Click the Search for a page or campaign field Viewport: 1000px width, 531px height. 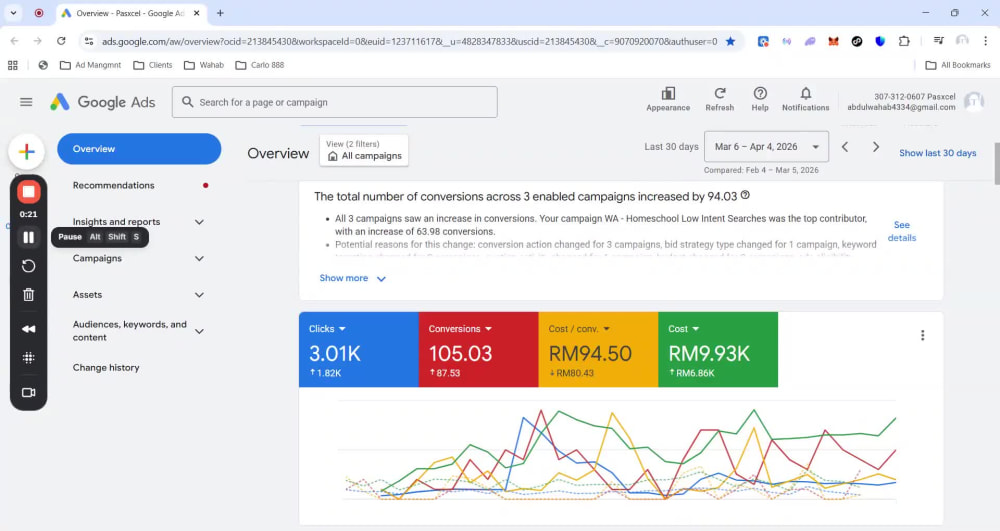pos(334,102)
